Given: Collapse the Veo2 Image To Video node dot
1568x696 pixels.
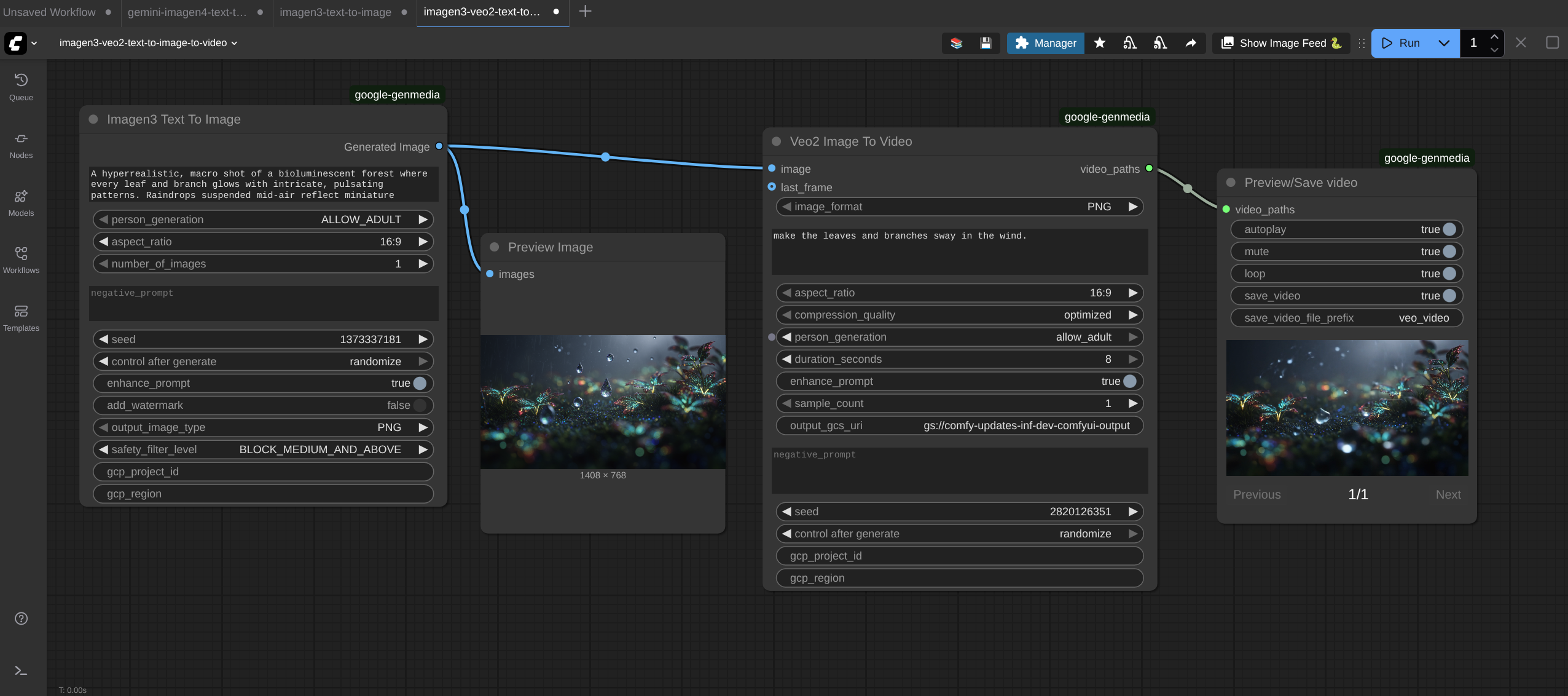Looking at the screenshot, I should click(x=777, y=141).
